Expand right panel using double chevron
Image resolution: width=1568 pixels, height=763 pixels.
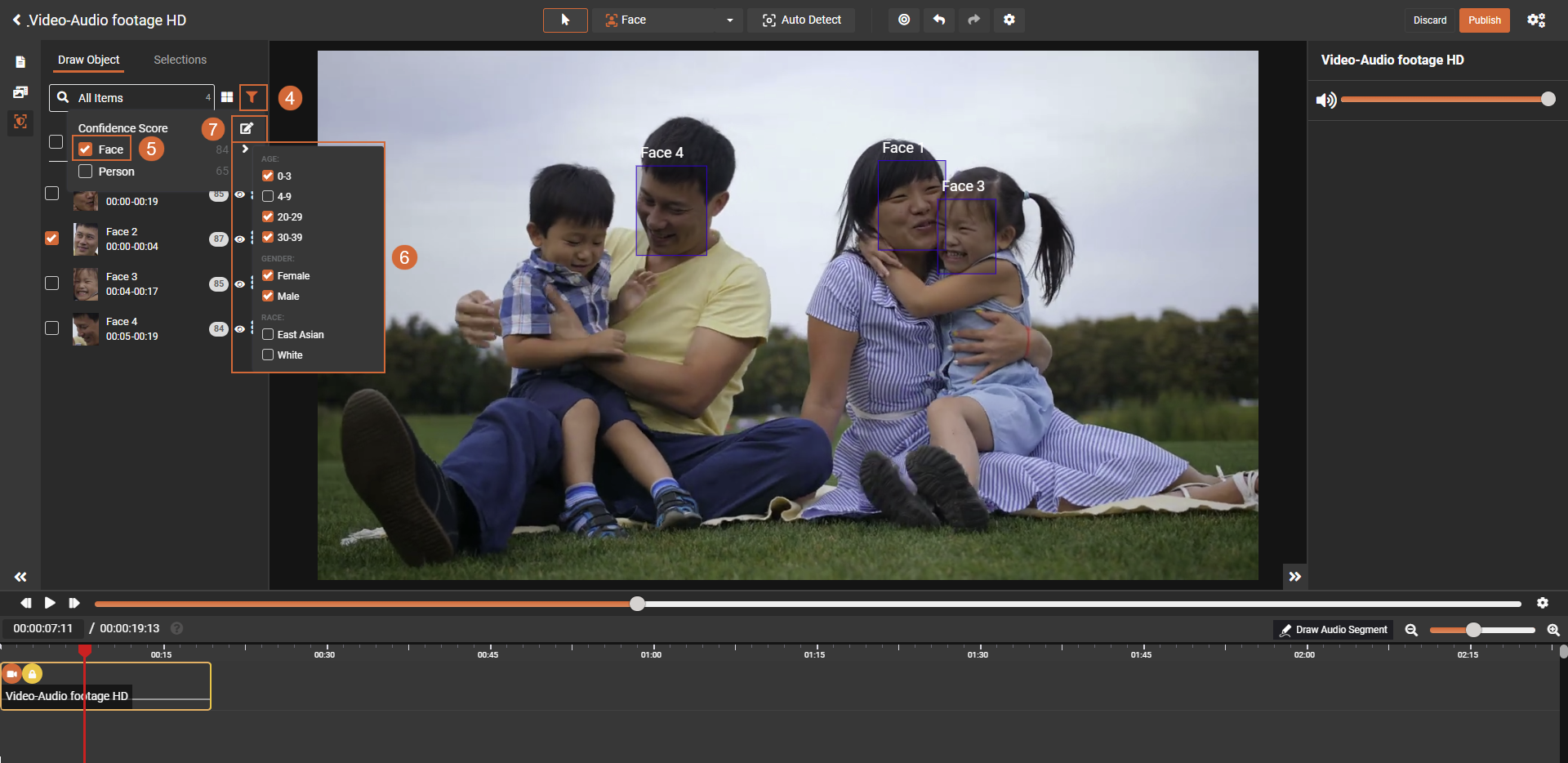[x=1294, y=577]
